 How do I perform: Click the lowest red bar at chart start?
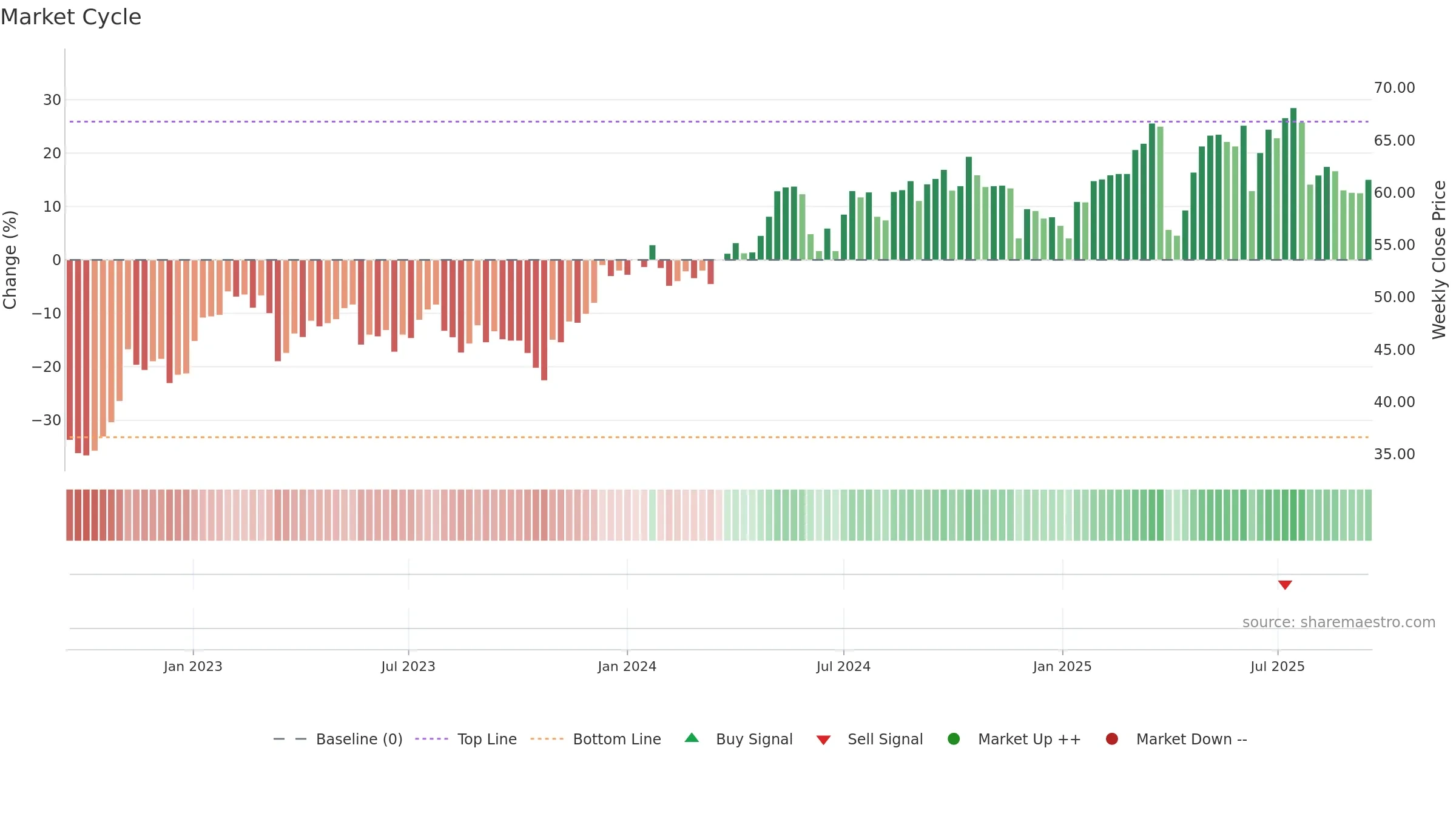[86, 357]
